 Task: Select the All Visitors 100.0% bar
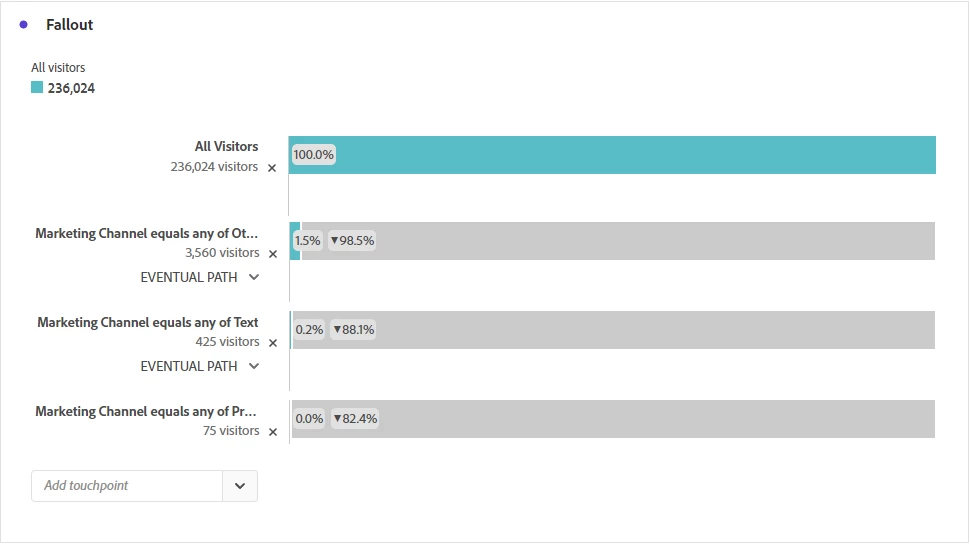(612, 155)
